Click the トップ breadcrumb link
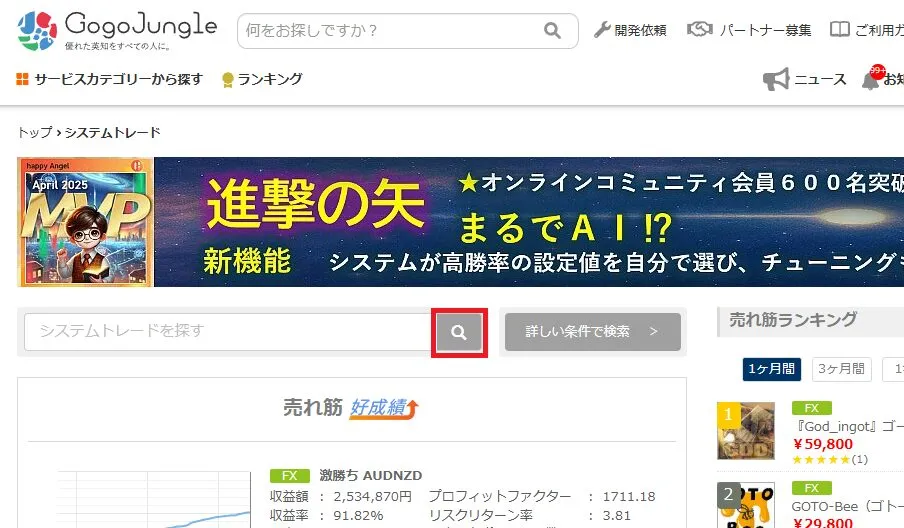The width and height of the screenshot is (904, 528). pos(34,133)
